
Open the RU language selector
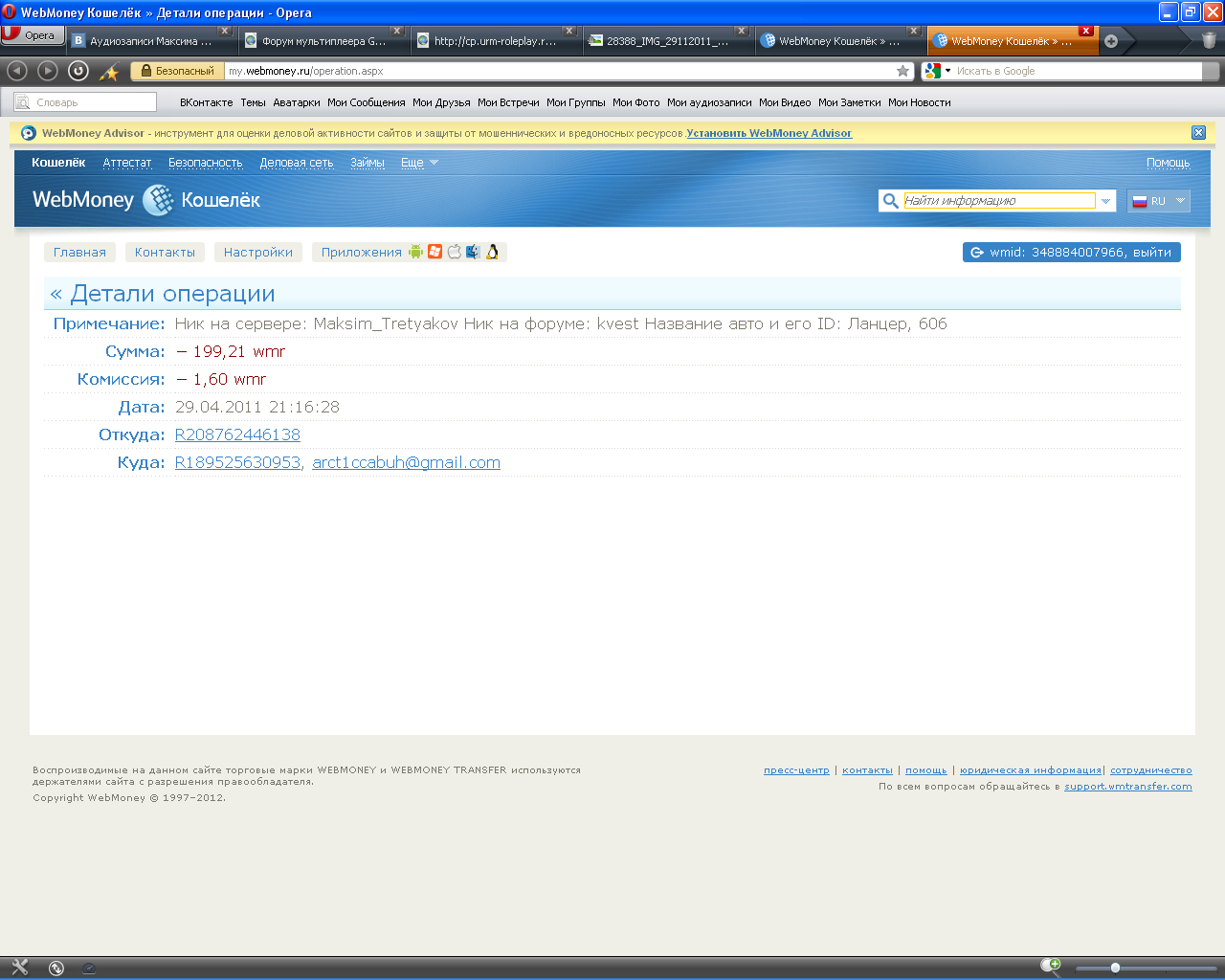1159,201
